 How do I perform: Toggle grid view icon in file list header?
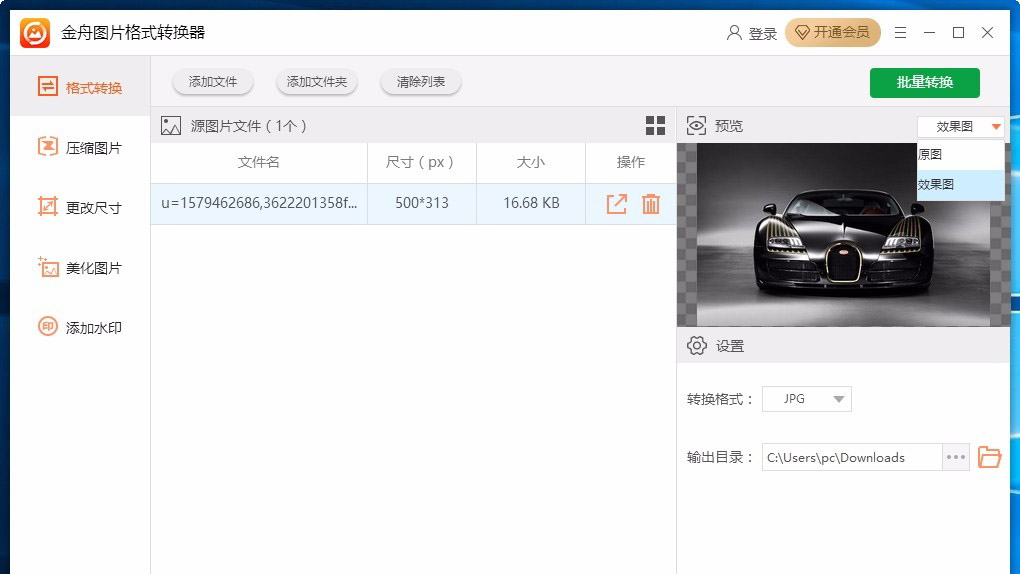click(x=655, y=126)
